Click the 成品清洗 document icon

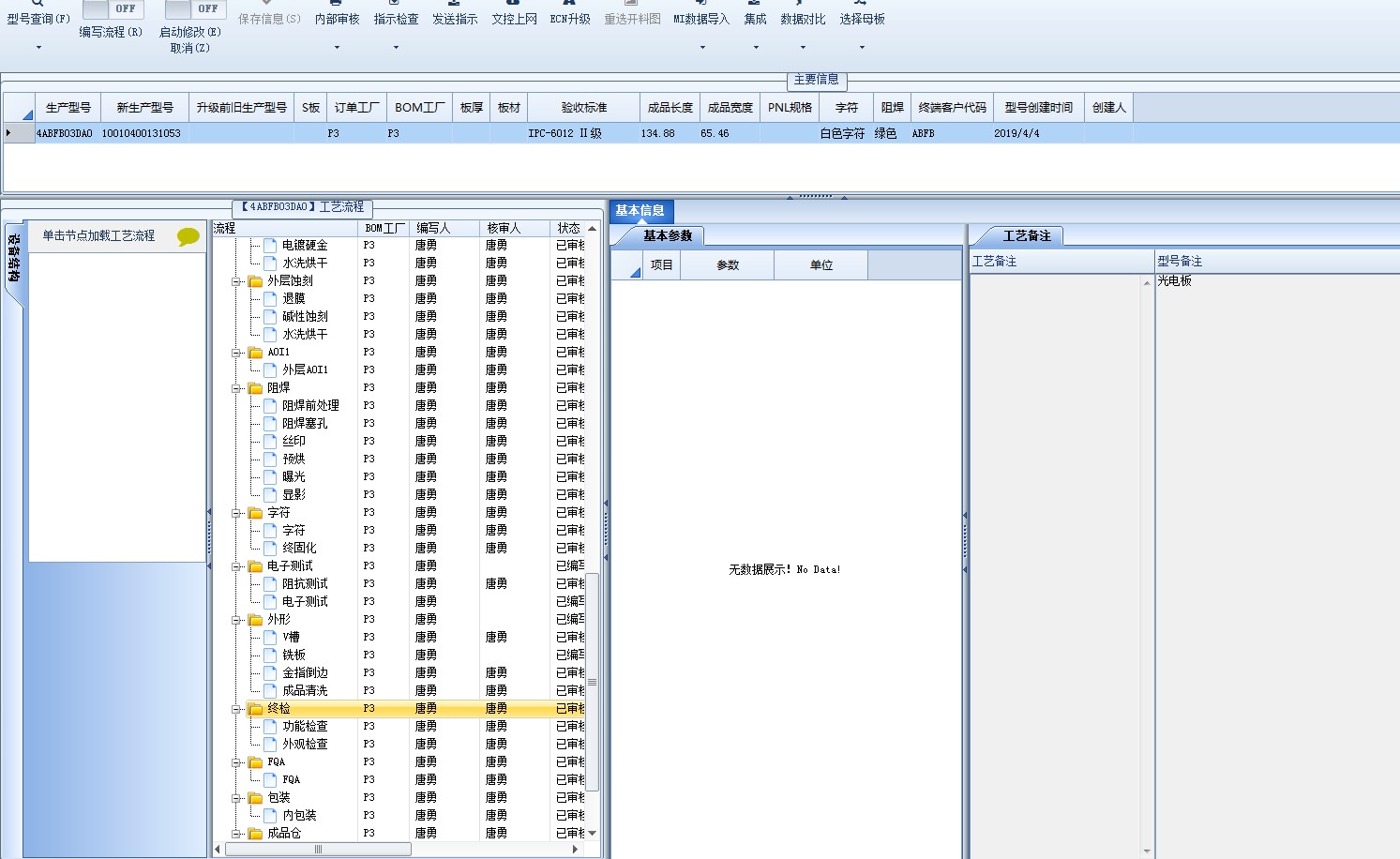coord(270,691)
